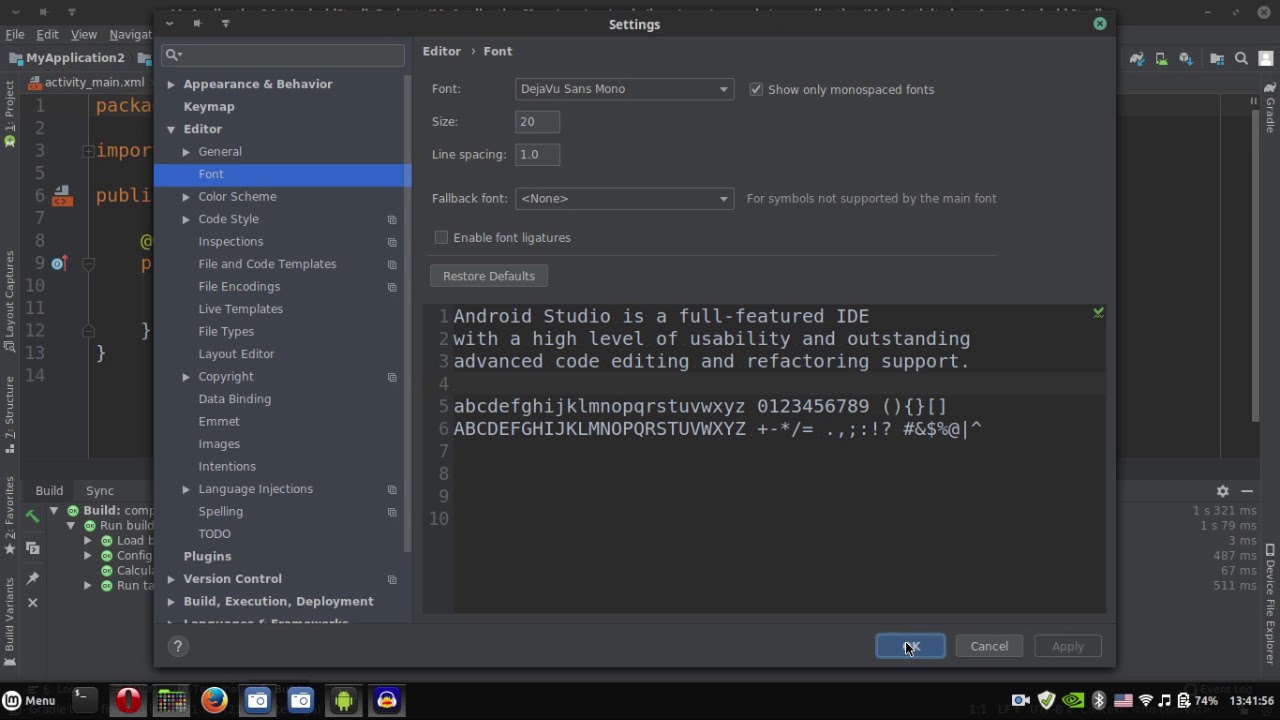
Task: Expand the General settings node
Action: 186,152
